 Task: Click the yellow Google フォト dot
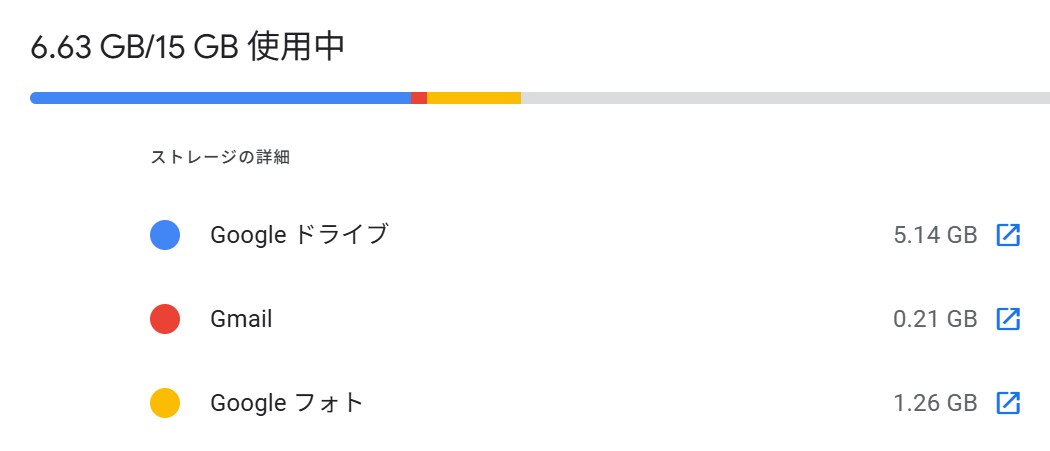tap(165, 404)
